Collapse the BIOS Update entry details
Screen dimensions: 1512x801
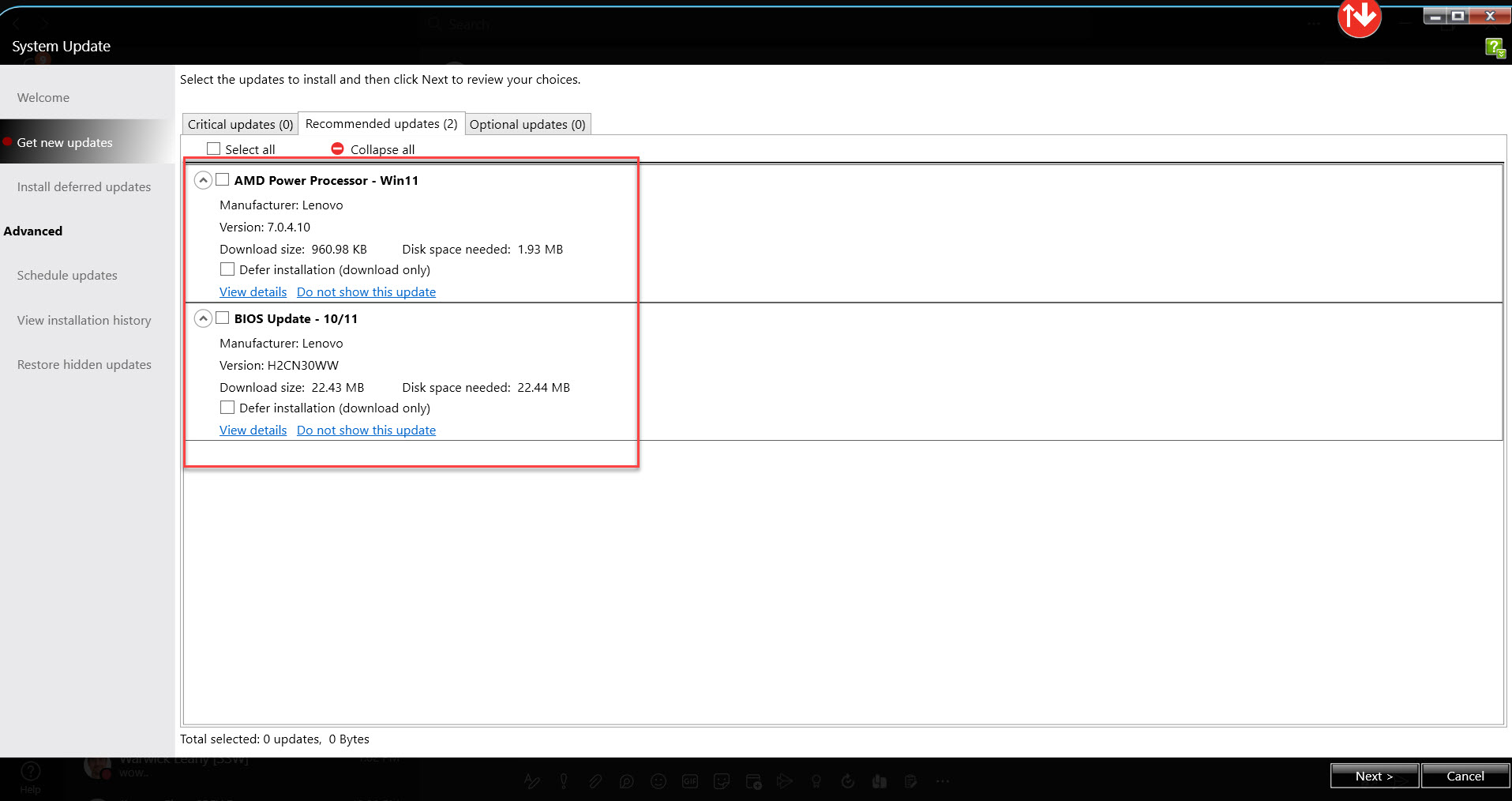coord(203,318)
